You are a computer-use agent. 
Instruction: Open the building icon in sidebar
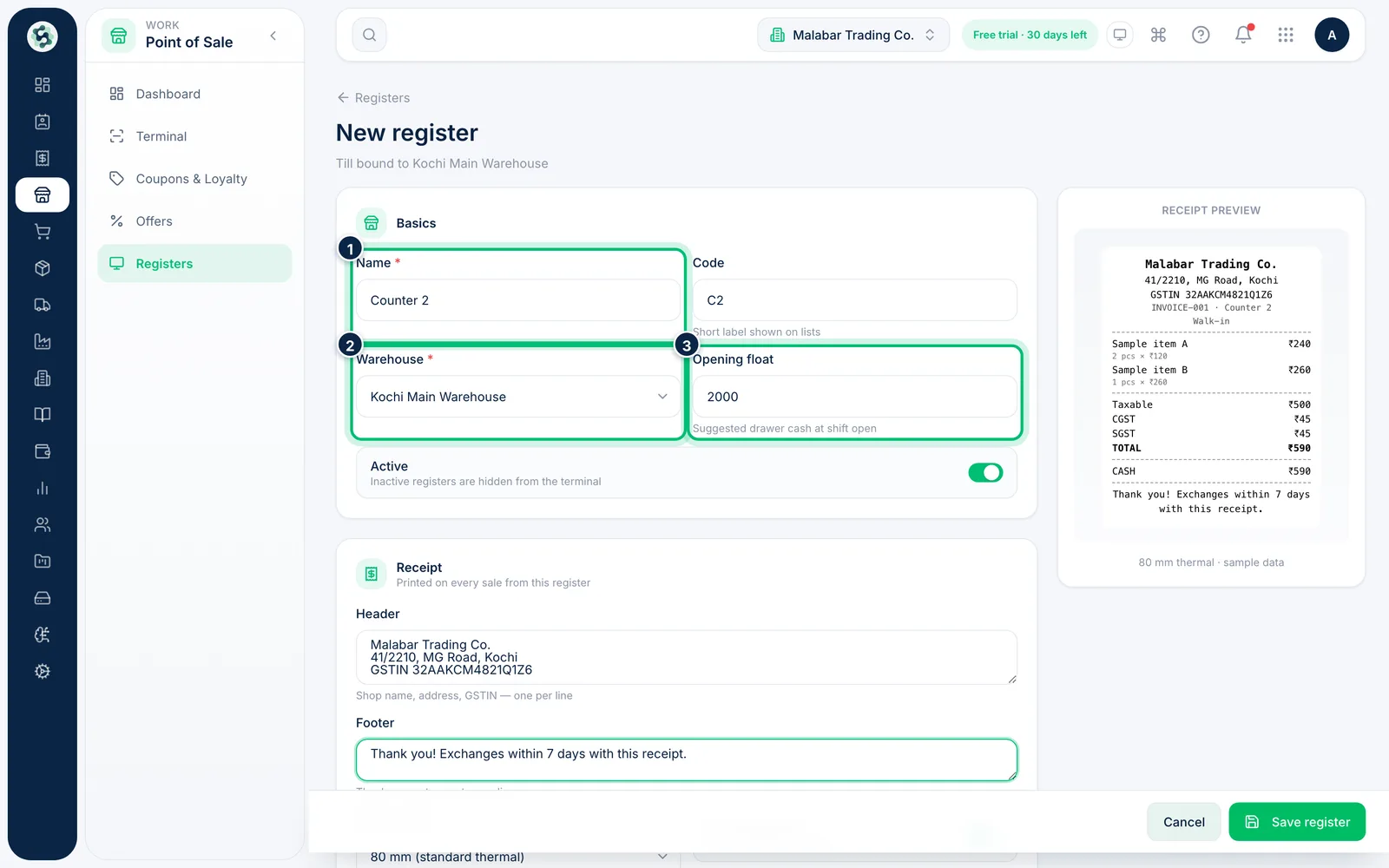pos(42,378)
